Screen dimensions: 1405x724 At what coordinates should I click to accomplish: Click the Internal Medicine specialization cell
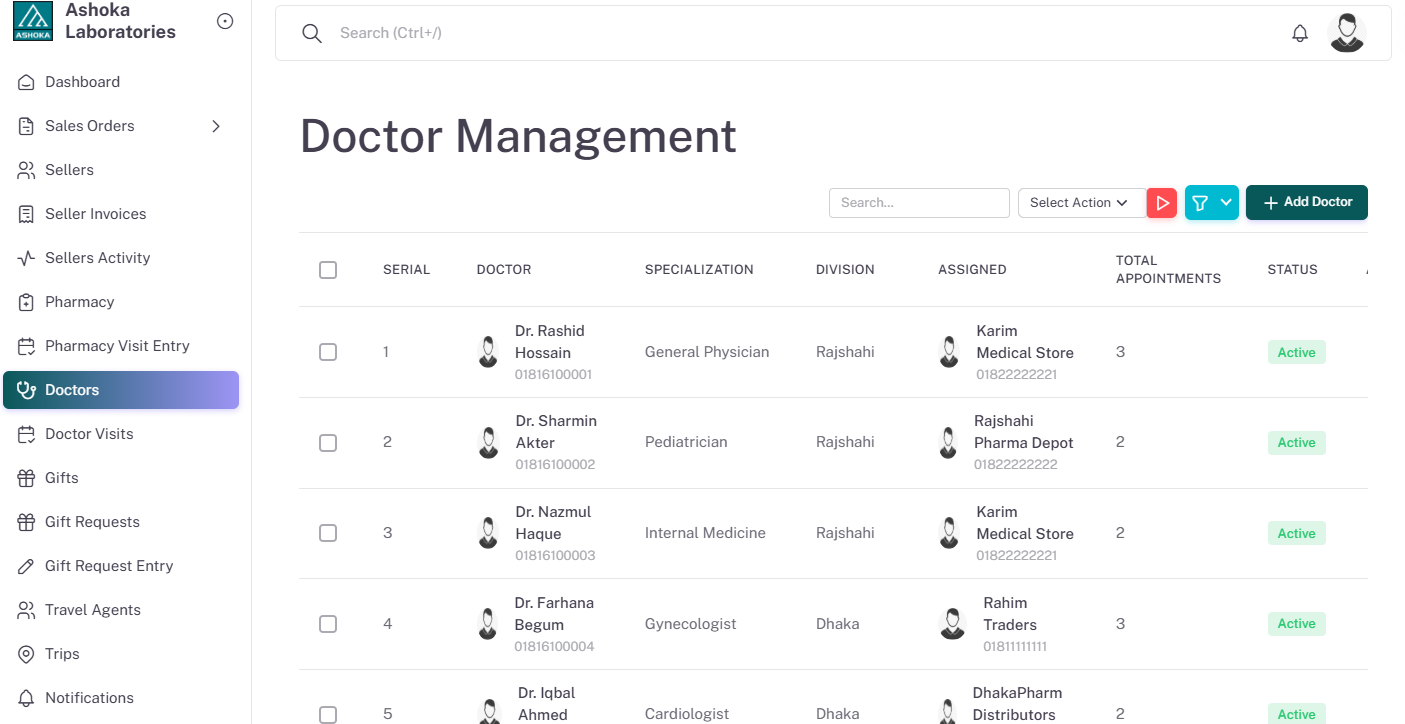coord(705,533)
